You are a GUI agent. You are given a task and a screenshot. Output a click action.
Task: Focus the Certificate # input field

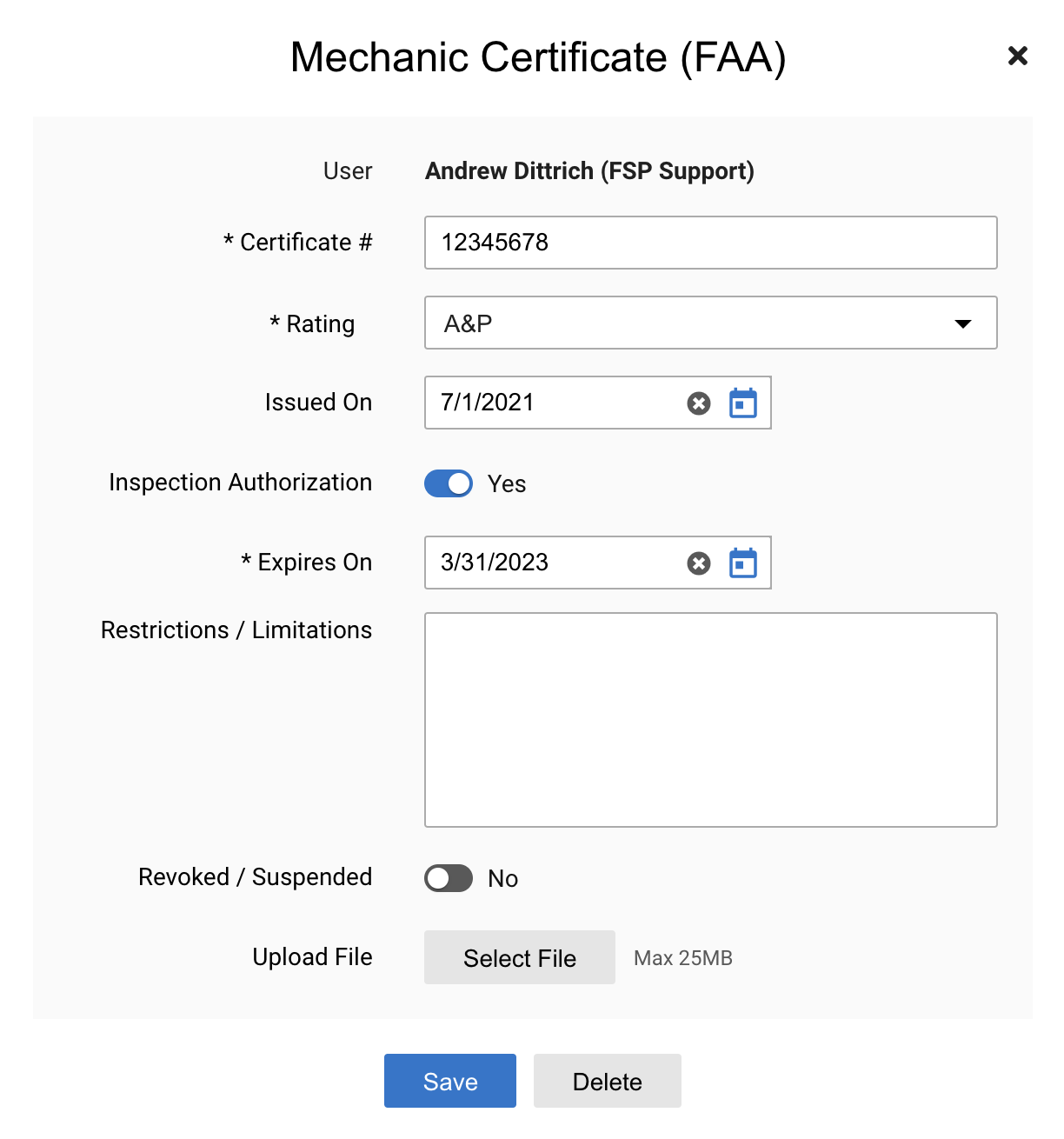[x=711, y=243]
